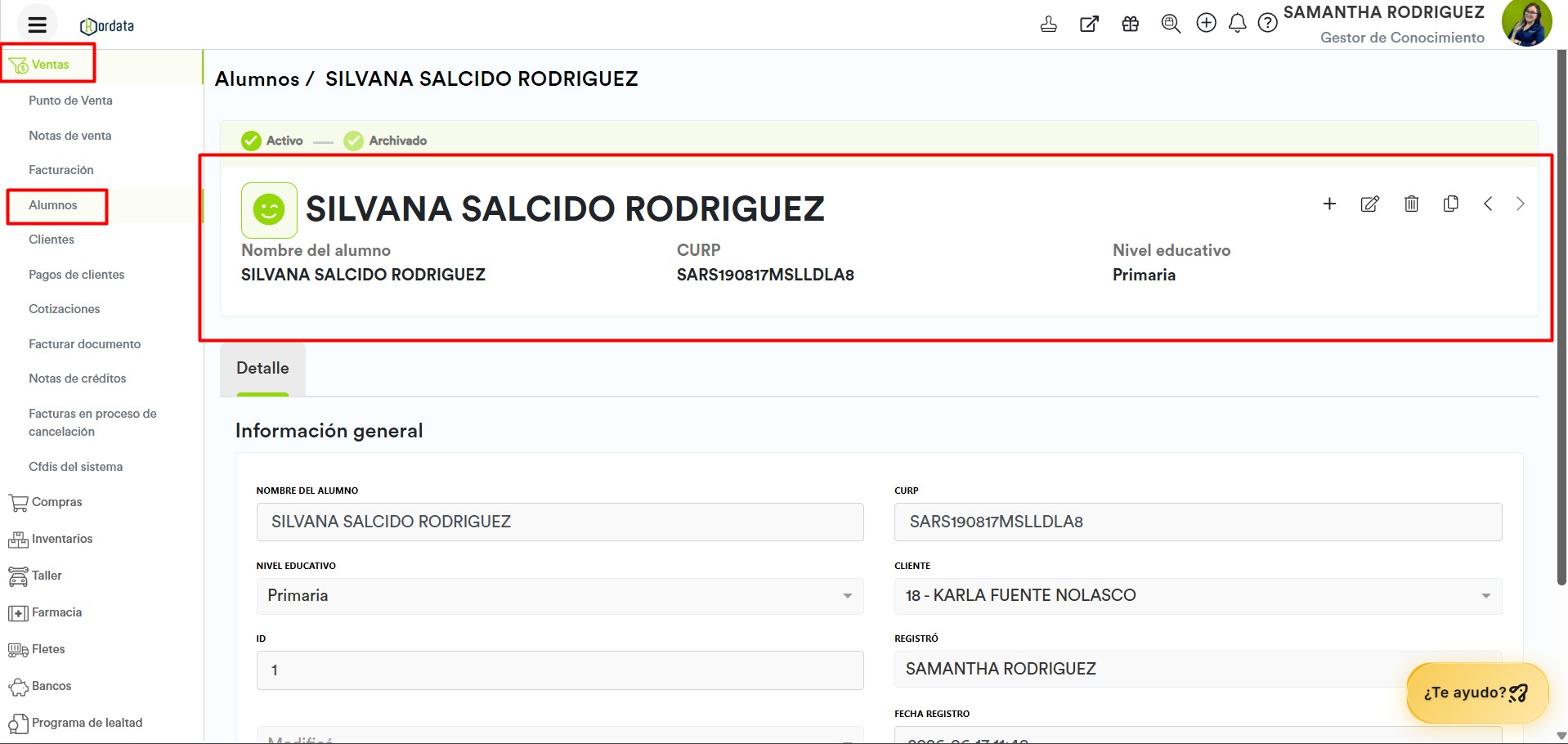Image resolution: width=1568 pixels, height=744 pixels.
Task: Open the notifications bell
Action: [x=1238, y=23]
